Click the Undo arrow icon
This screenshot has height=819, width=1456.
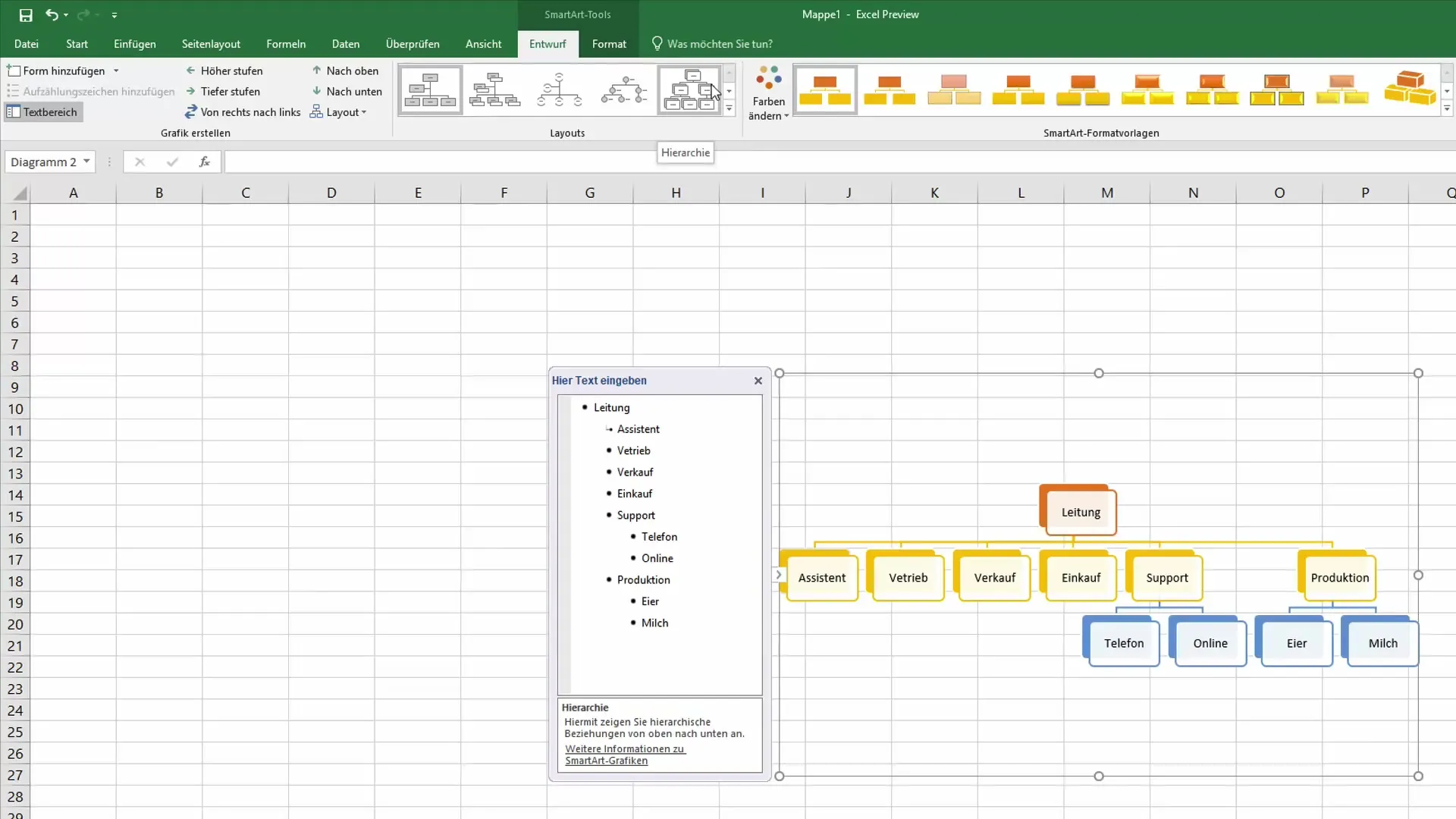[52, 14]
